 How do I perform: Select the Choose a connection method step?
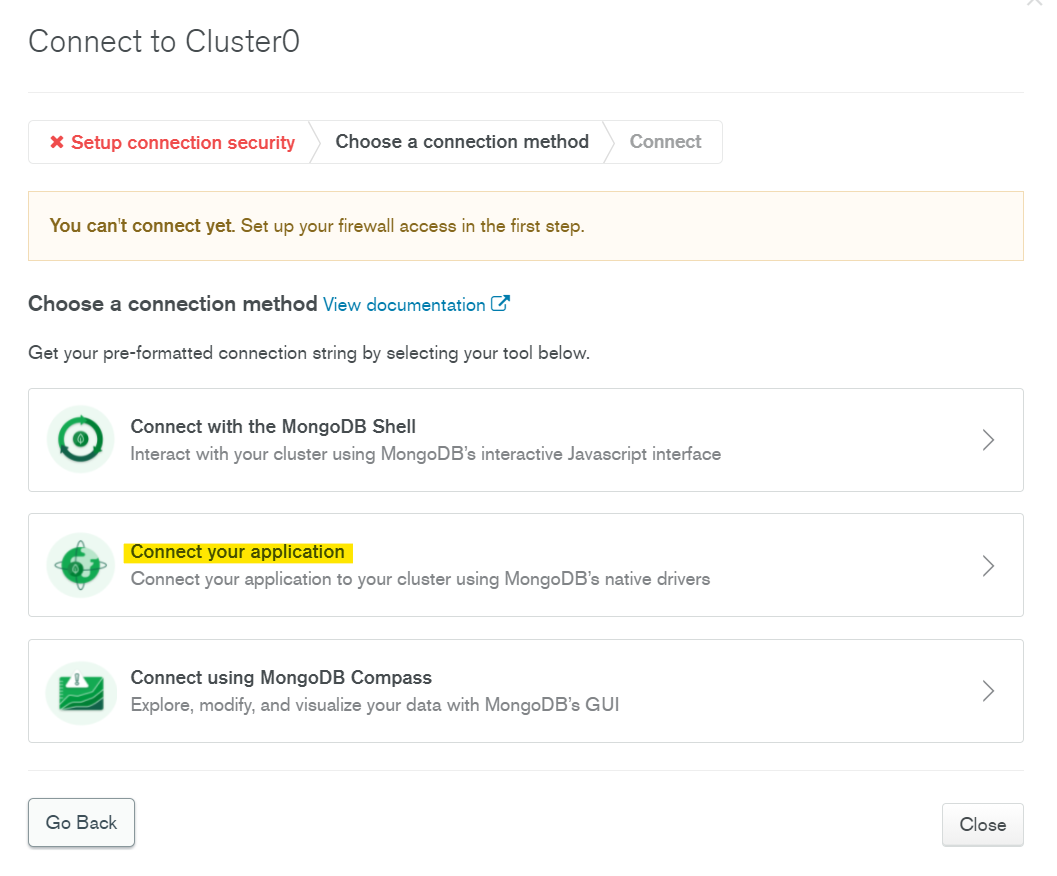462,142
